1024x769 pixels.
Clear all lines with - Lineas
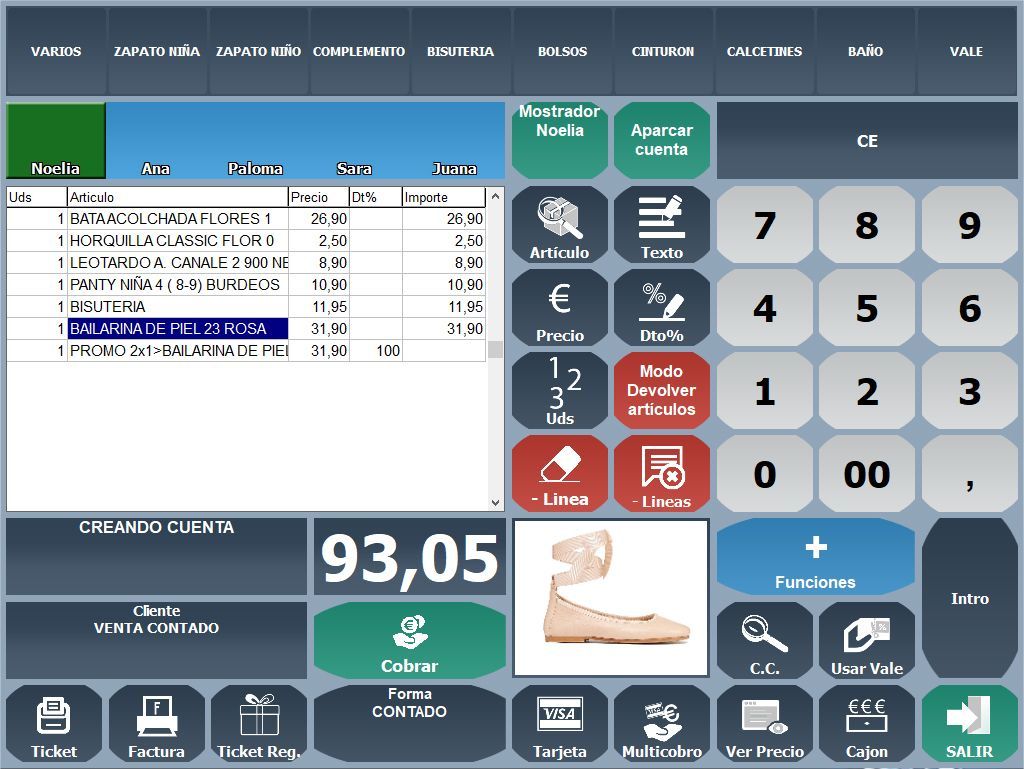pos(661,473)
